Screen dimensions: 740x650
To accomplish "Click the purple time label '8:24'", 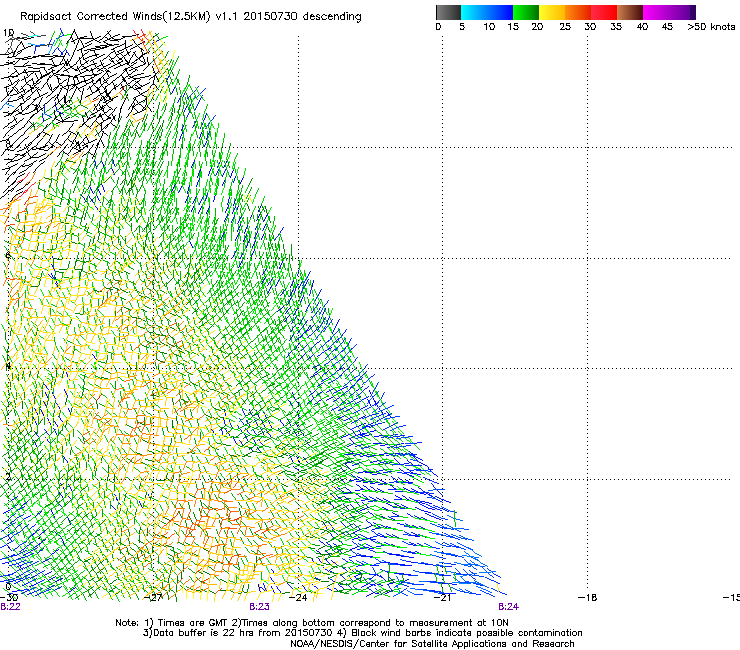I will [x=508, y=607].
